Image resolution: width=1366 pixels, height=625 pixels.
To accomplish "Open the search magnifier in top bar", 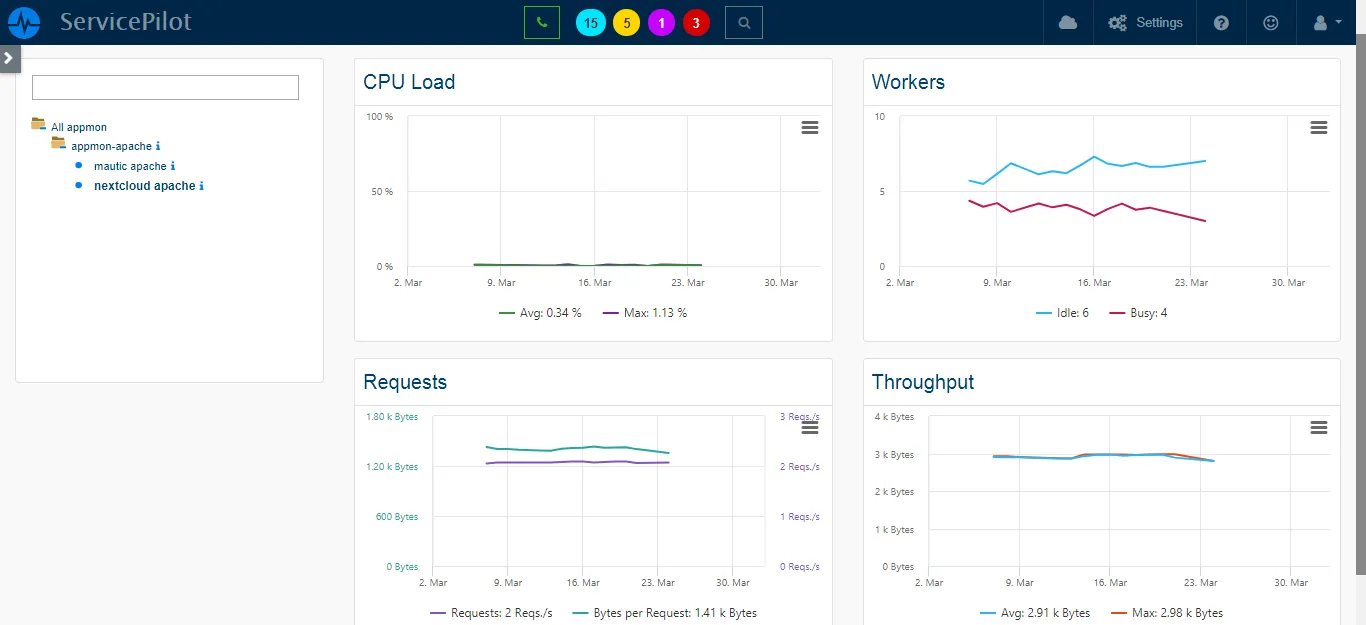I will pos(743,22).
